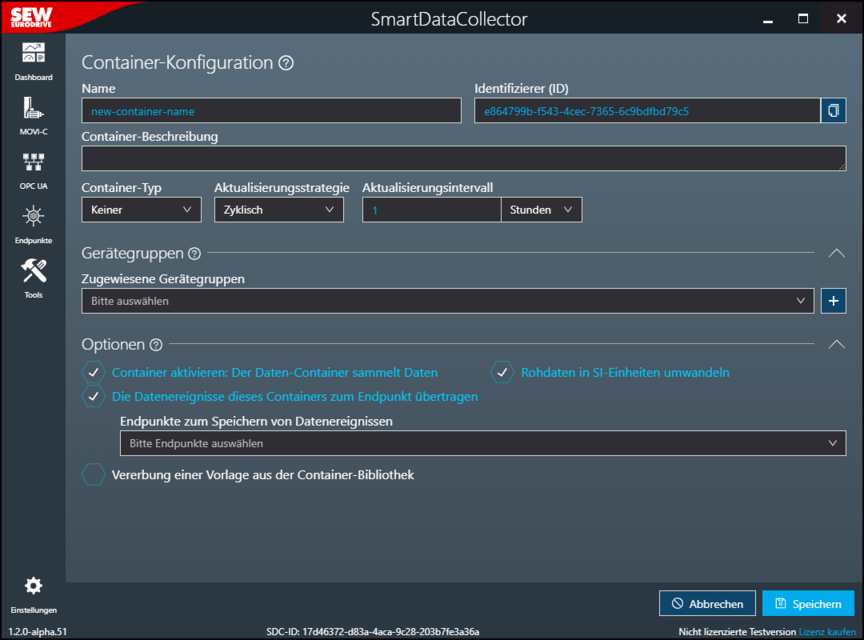Click the 'Lizenz kaufen' link
Screen dimensions: 864x640
[x=827, y=632]
